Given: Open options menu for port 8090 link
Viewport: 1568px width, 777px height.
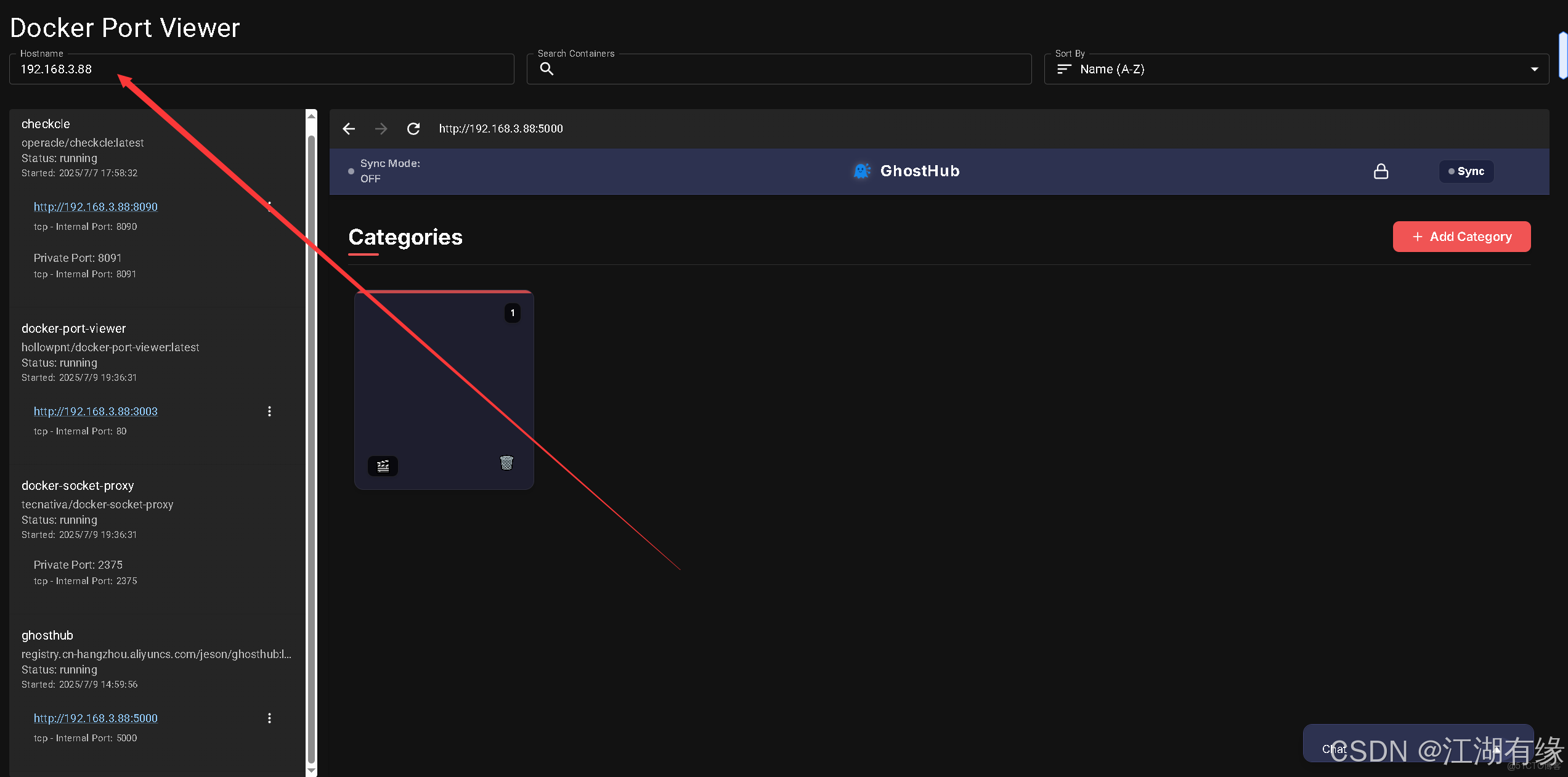Looking at the screenshot, I should 269,206.
